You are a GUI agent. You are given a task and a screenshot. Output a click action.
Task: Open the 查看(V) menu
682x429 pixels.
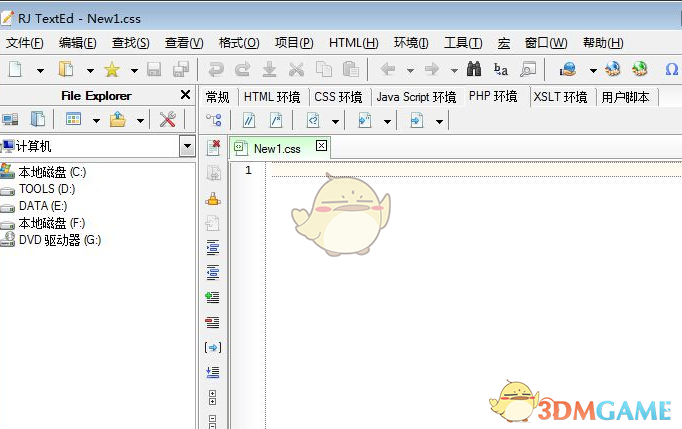(x=184, y=43)
